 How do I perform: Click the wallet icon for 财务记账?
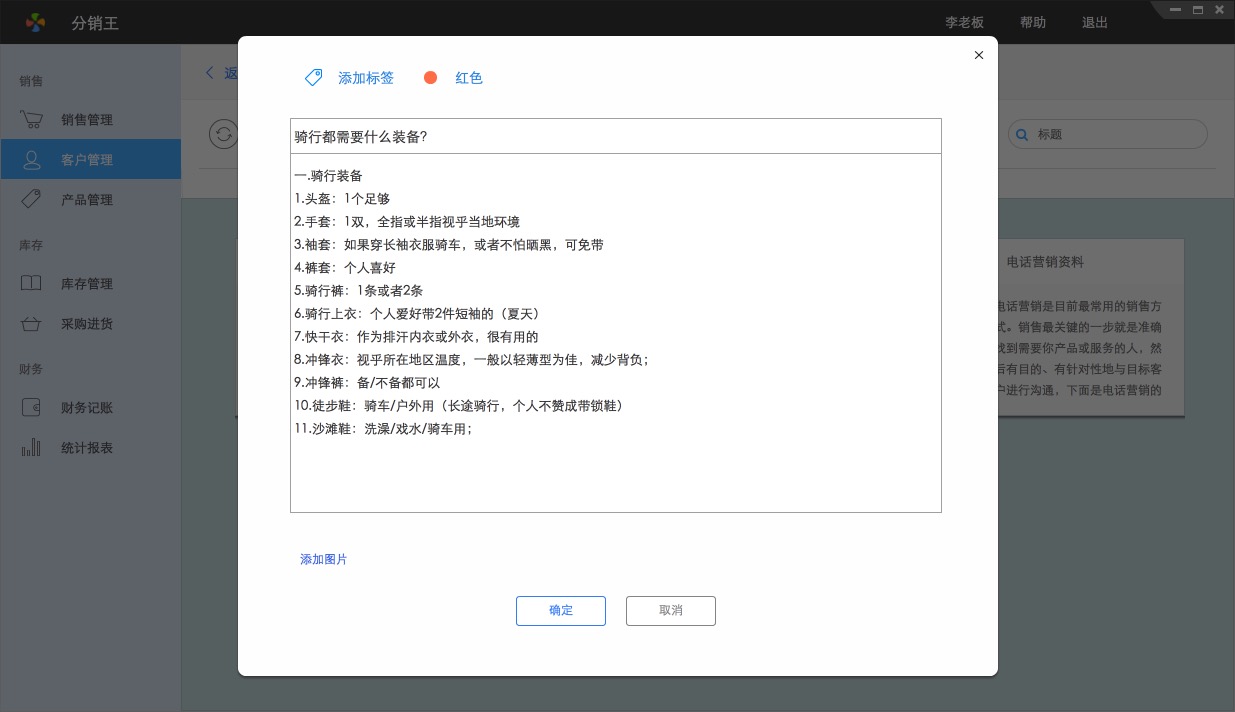(31, 408)
